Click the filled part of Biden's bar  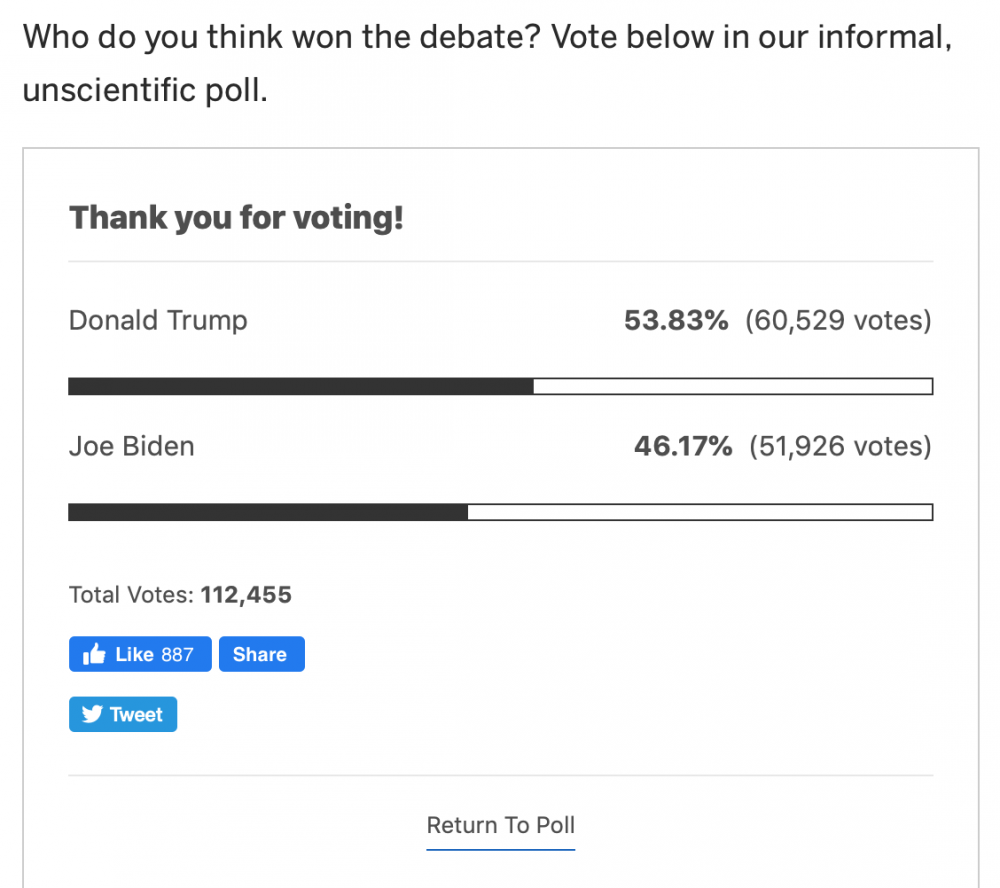pos(268,512)
